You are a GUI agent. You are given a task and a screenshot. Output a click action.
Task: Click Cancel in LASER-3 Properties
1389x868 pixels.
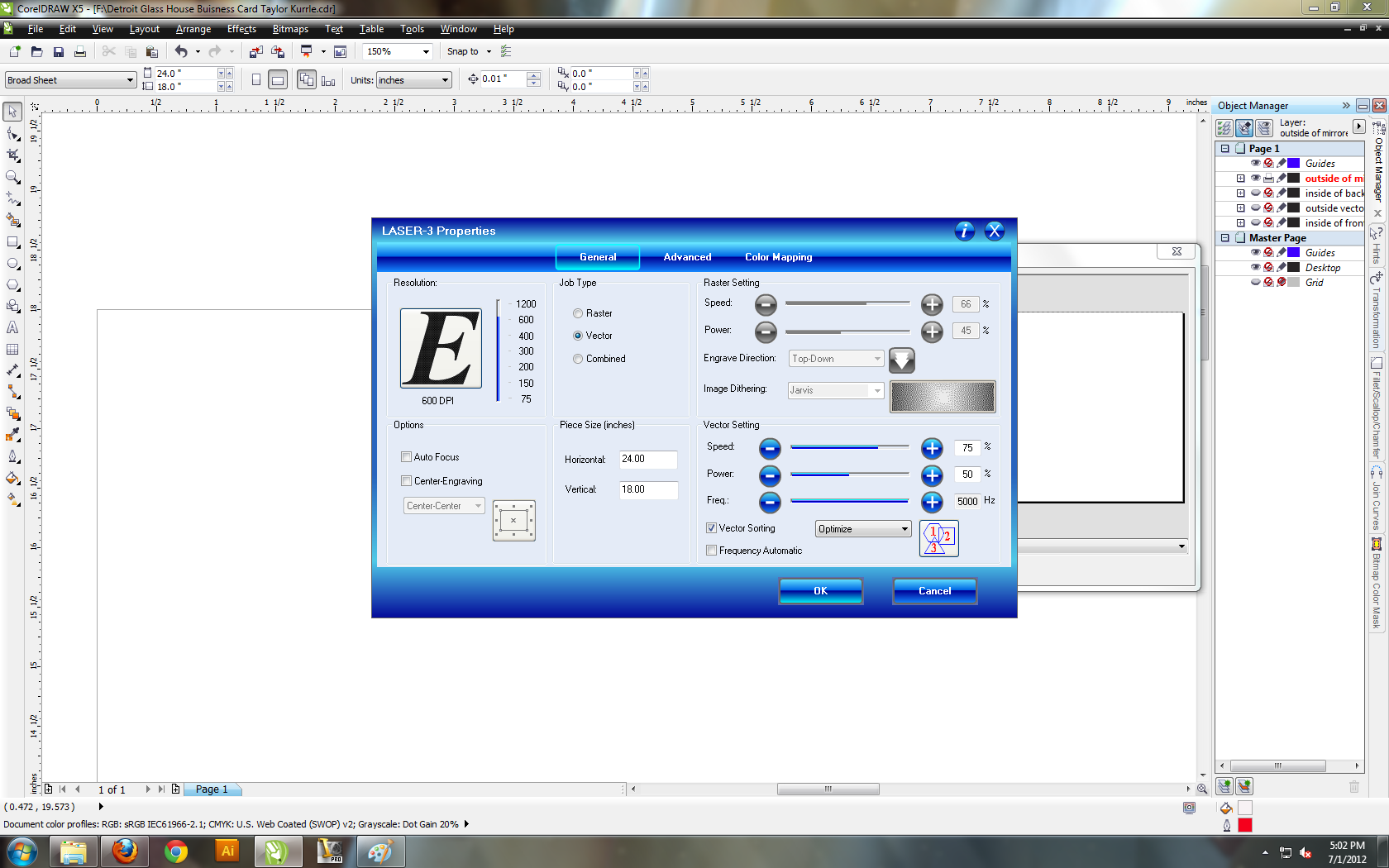[934, 591]
